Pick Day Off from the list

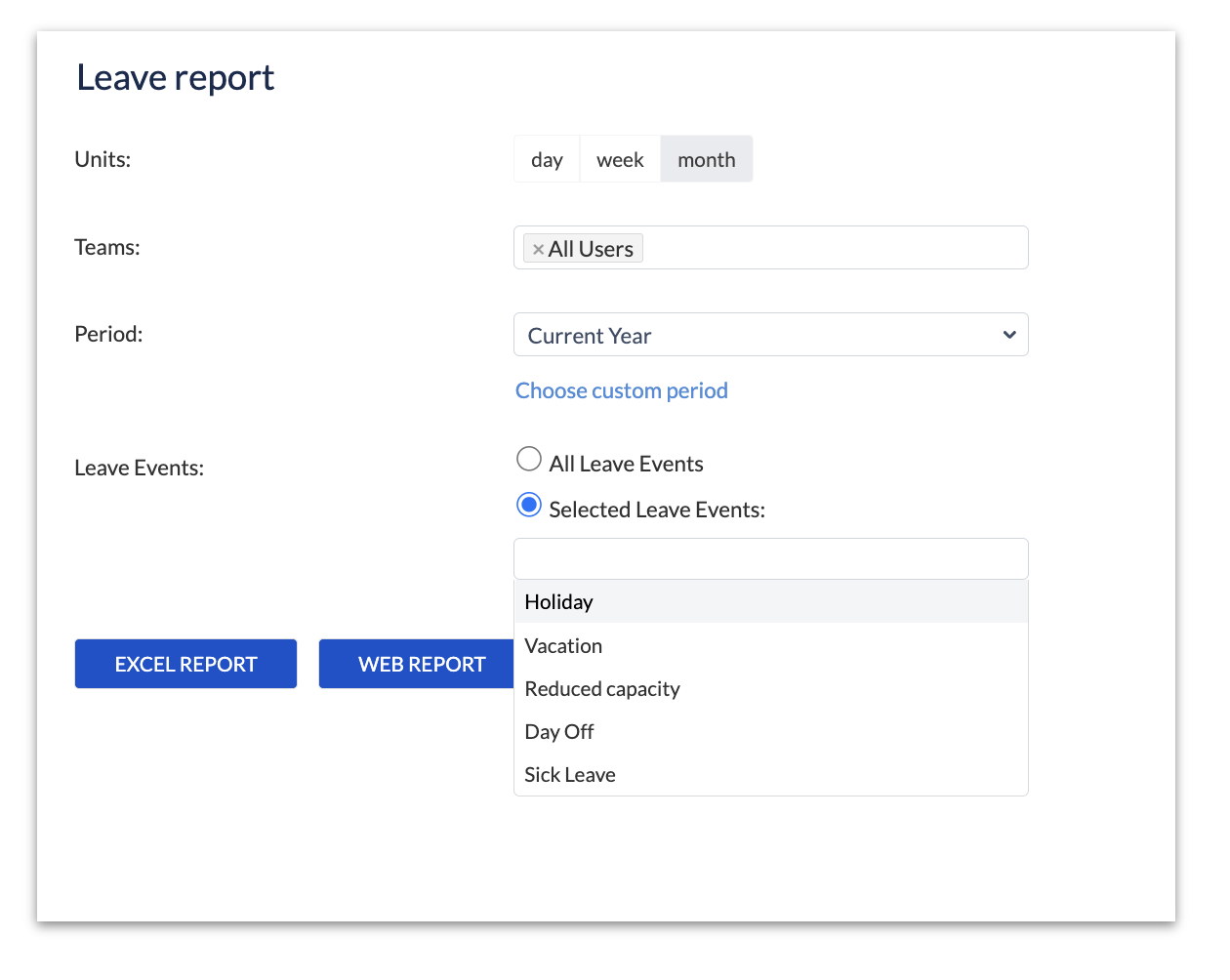[x=559, y=732]
